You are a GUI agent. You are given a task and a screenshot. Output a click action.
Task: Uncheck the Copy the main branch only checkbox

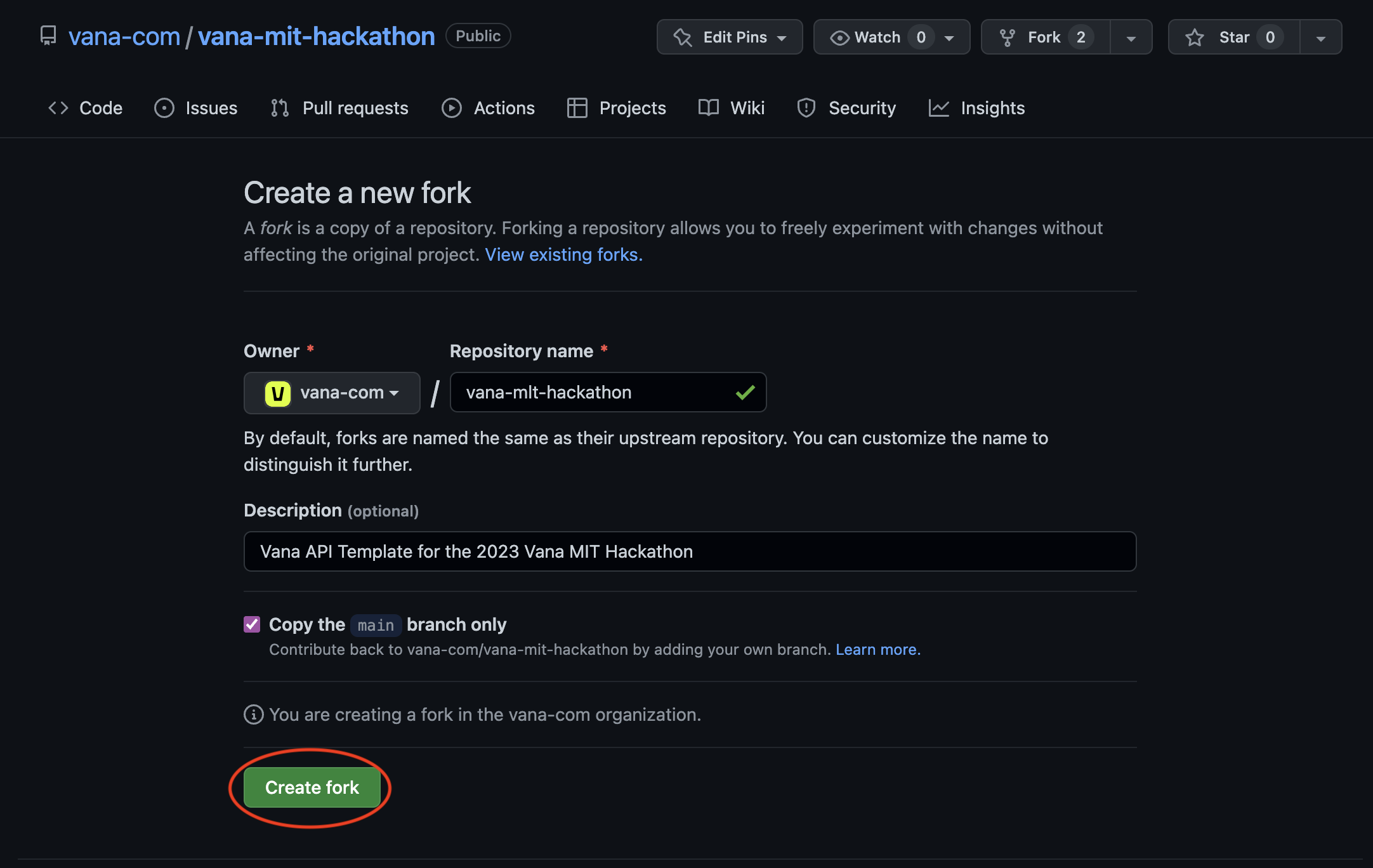252,624
